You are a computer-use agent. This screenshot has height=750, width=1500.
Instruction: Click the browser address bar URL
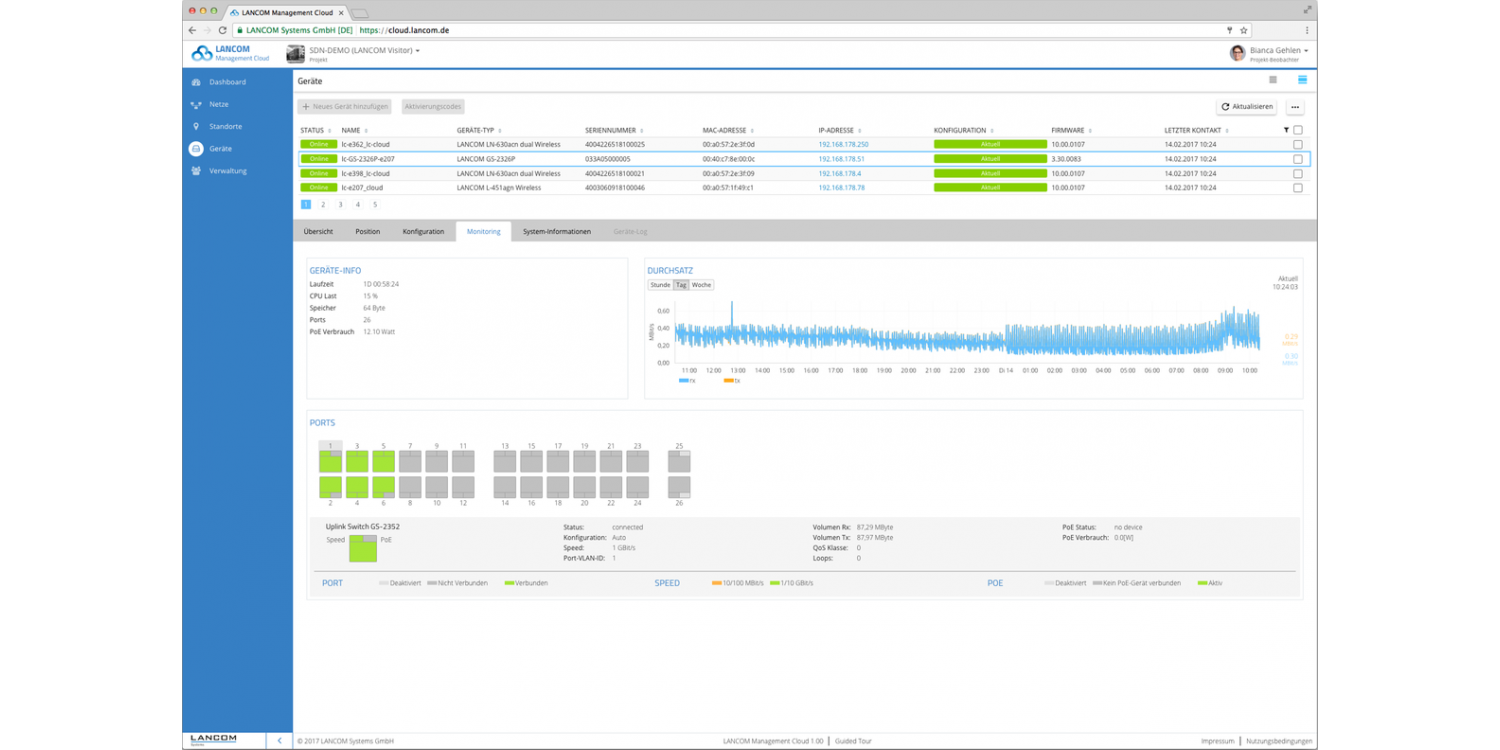point(404,30)
